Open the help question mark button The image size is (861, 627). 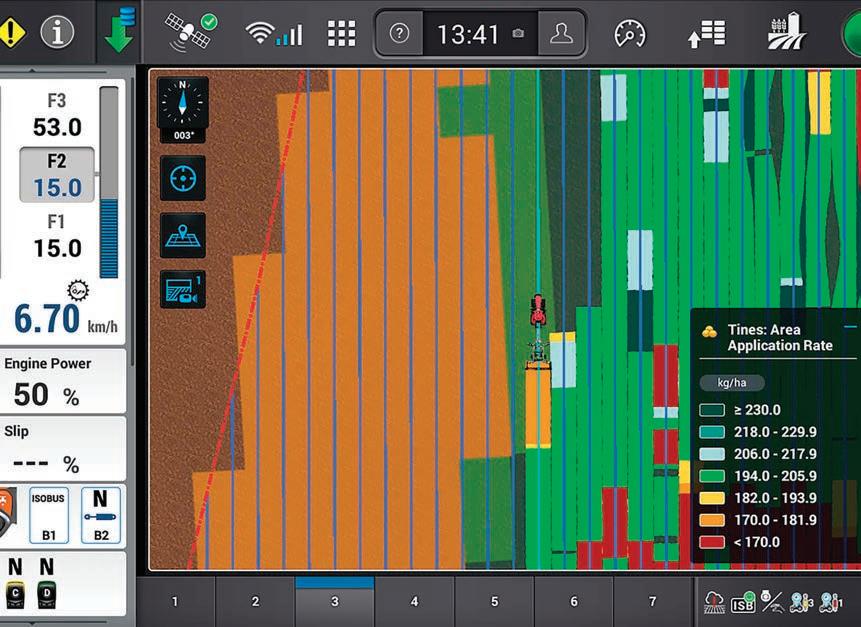tap(399, 33)
